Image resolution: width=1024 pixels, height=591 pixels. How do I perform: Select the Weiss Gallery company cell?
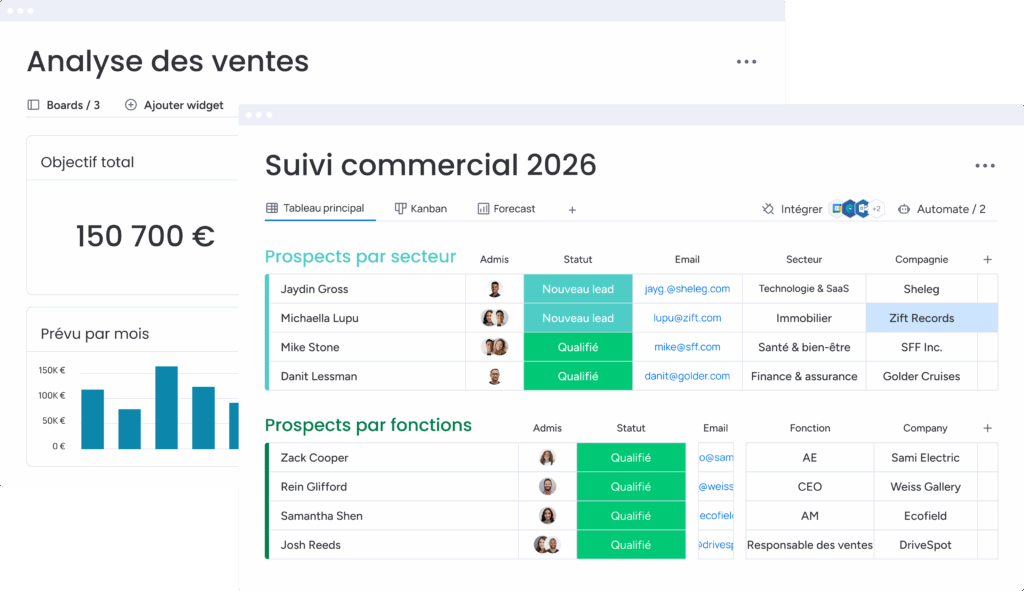(x=925, y=487)
